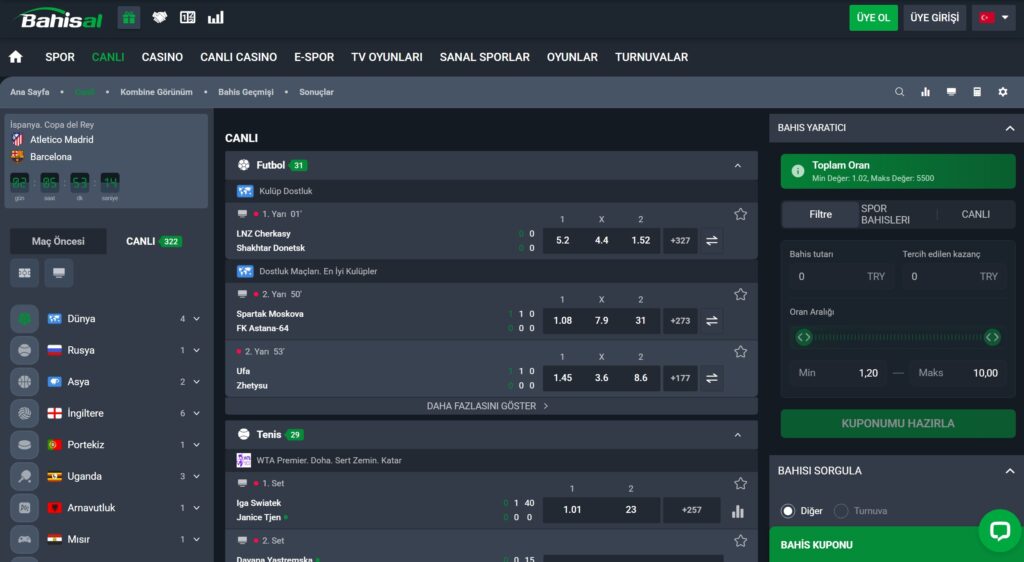The width and height of the screenshot is (1024, 562).
Task: Click the handshake icon in top bar
Action: 159,17
